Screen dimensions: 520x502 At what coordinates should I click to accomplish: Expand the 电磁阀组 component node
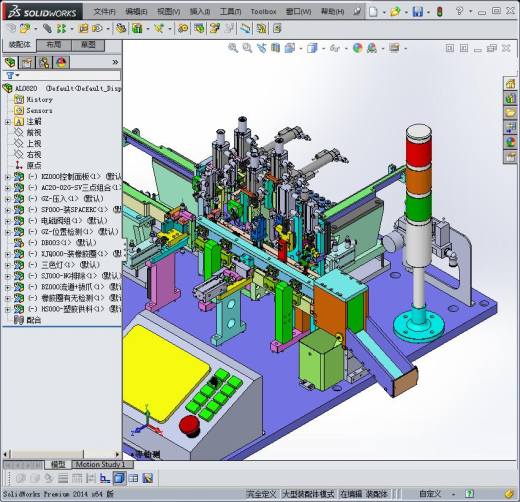pyautogui.click(x=7, y=221)
